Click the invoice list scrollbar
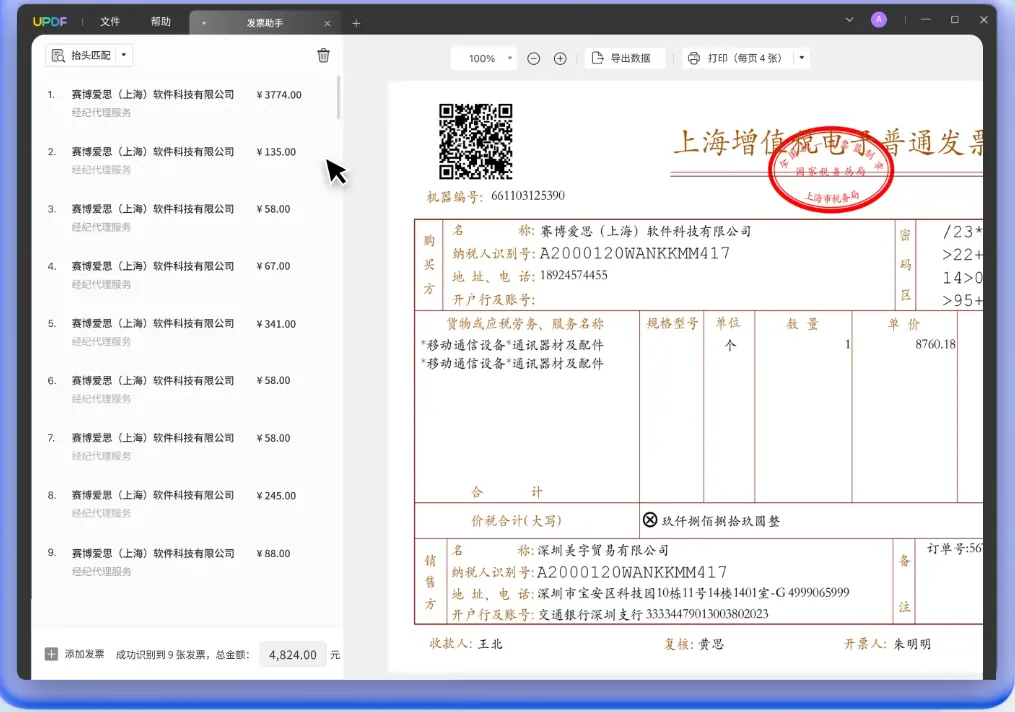1015x712 pixels. tap(339, 98)
